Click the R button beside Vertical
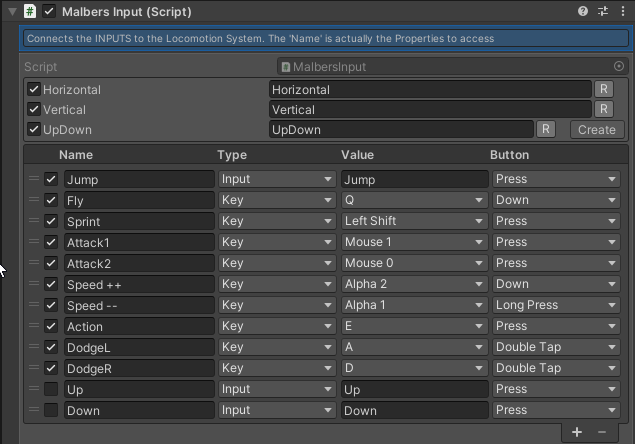The height and width of the screenshot is (444, 635). [604, 109]
